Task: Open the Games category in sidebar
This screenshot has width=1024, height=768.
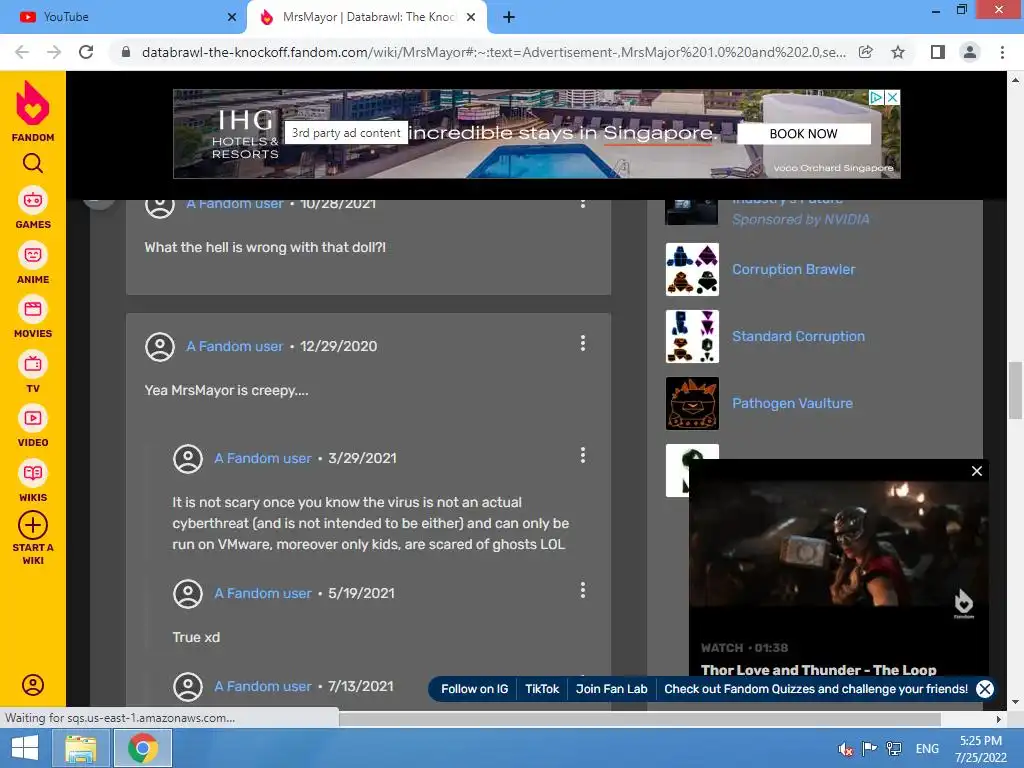Action: 33,208
